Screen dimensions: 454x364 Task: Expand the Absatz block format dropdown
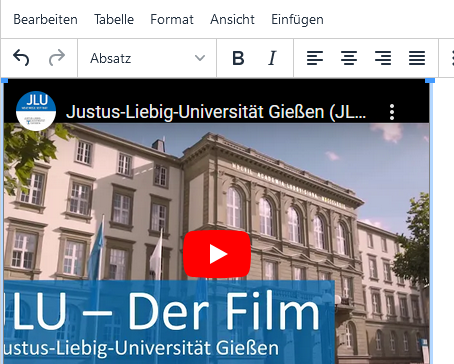tap(147, 58)
